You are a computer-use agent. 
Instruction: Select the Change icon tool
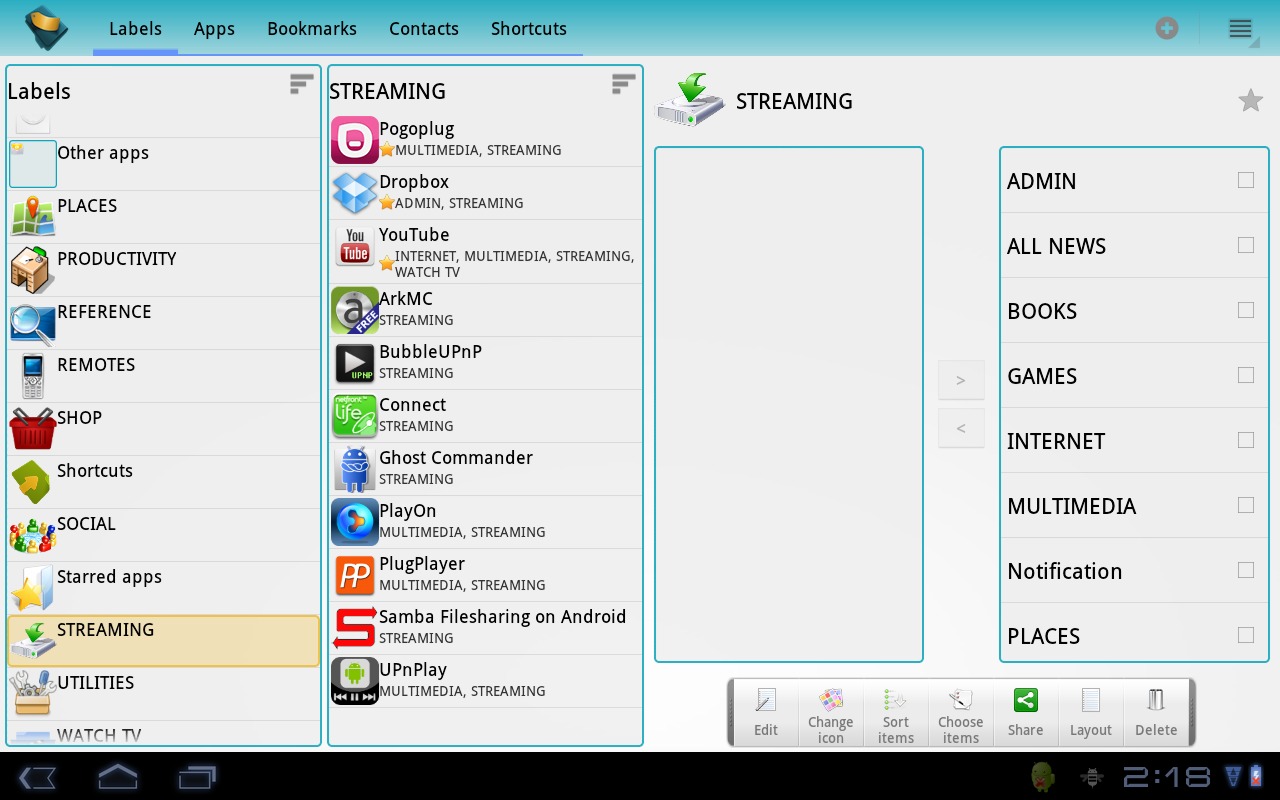coord(830,712)
